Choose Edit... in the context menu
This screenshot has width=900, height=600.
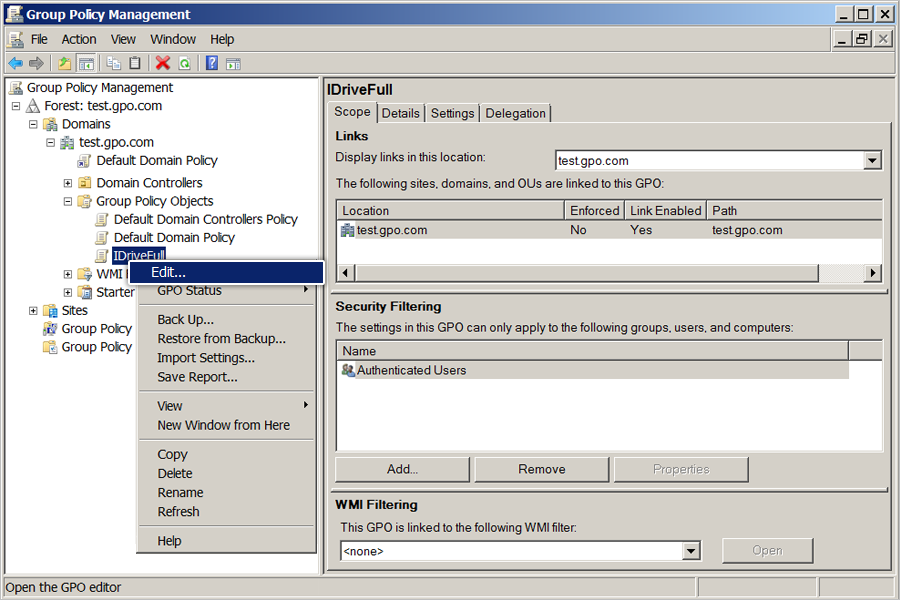227,272
